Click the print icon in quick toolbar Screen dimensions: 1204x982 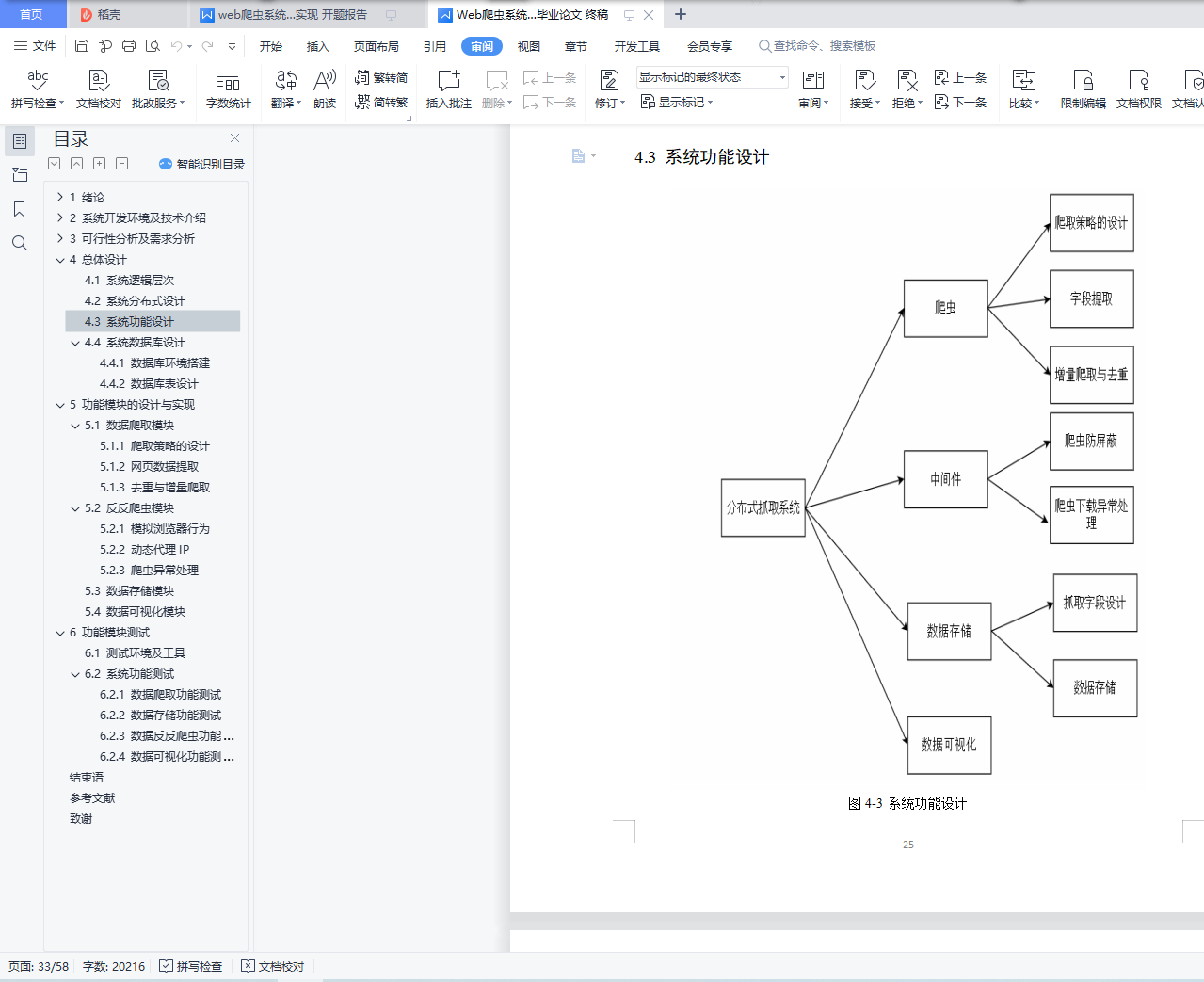pyautogui.click(x=129, y=46)
